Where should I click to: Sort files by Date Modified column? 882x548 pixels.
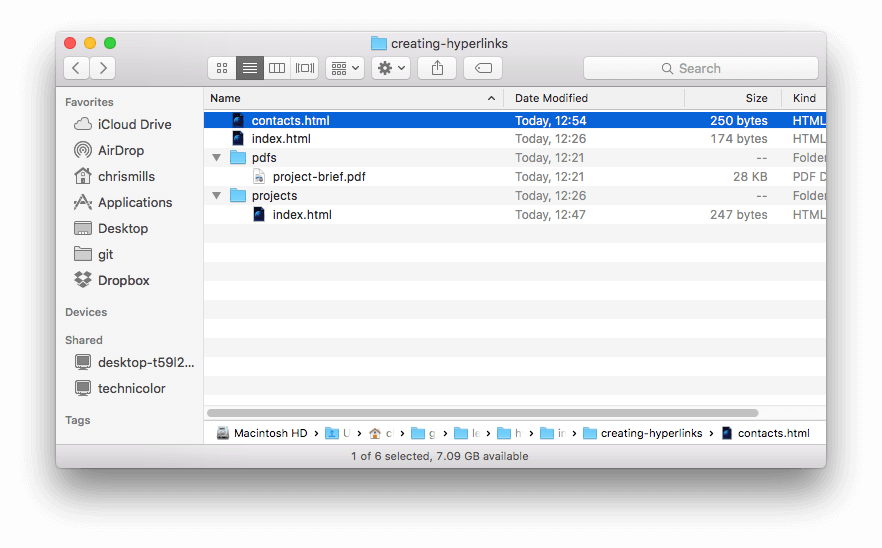[x=551, y=98]
